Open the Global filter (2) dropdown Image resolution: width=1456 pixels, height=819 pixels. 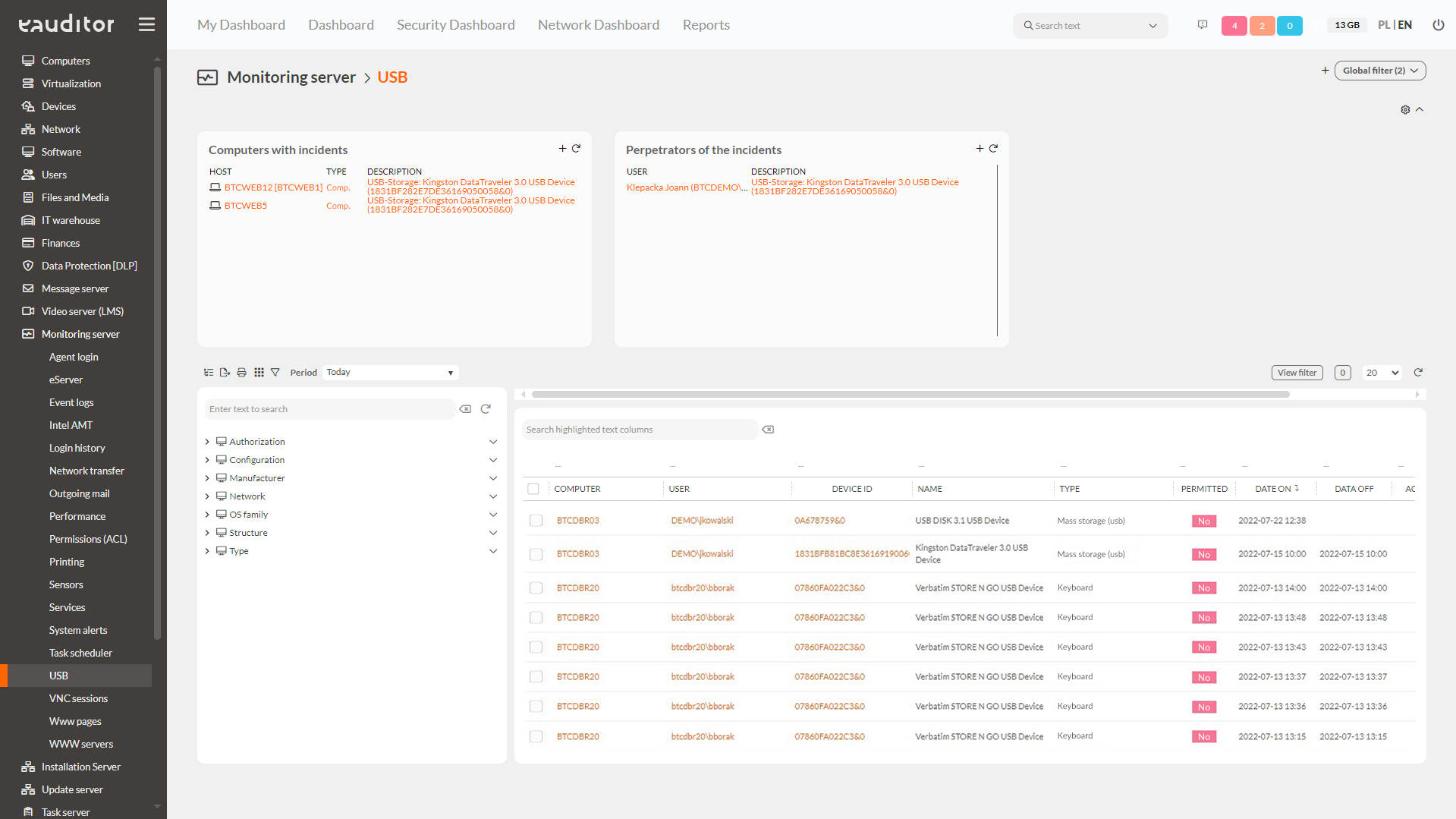pos(1380,71)
